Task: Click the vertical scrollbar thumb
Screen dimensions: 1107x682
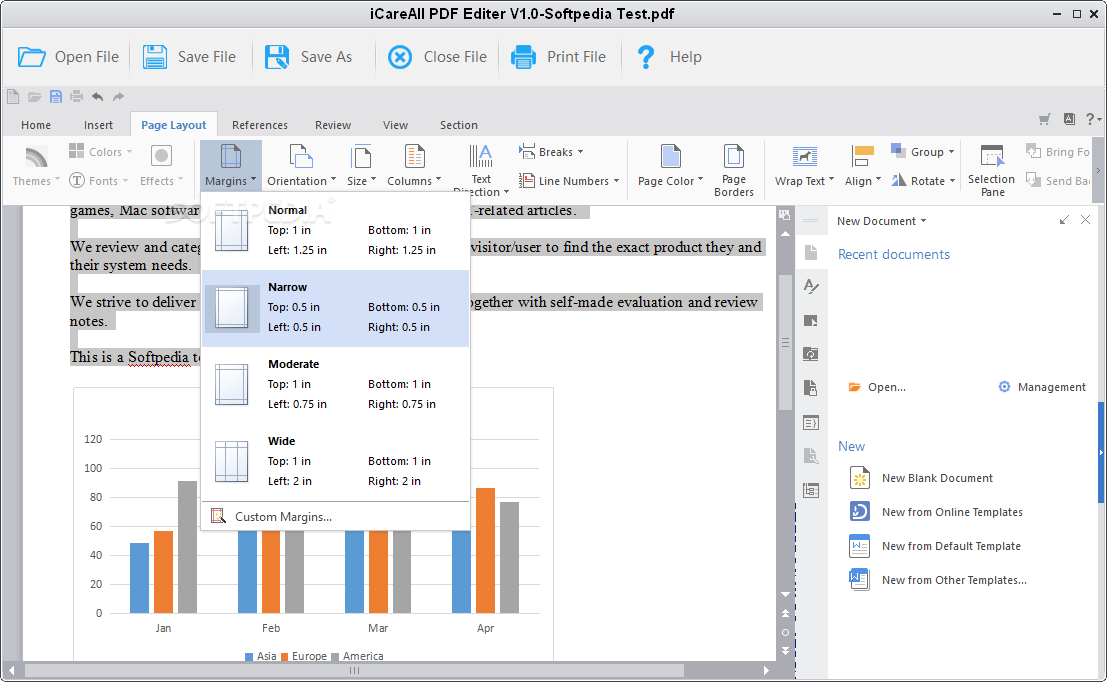Action: (785, 342)
